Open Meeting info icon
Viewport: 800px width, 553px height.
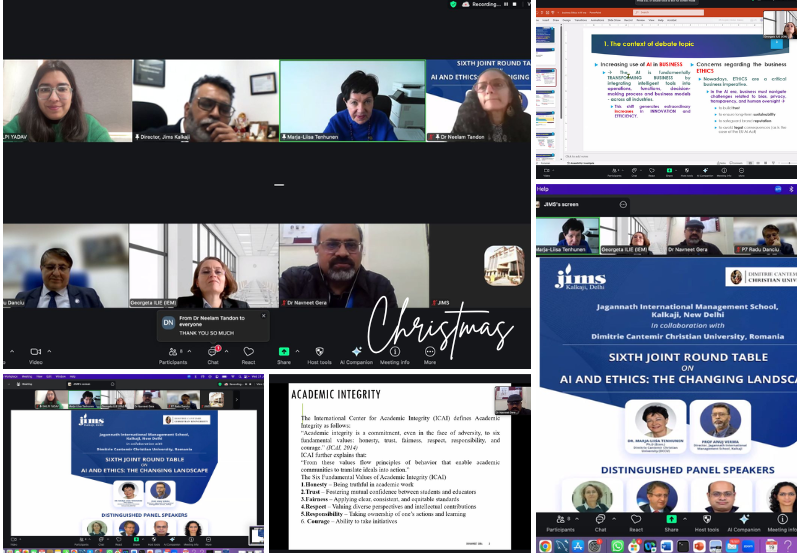(393, 352)
